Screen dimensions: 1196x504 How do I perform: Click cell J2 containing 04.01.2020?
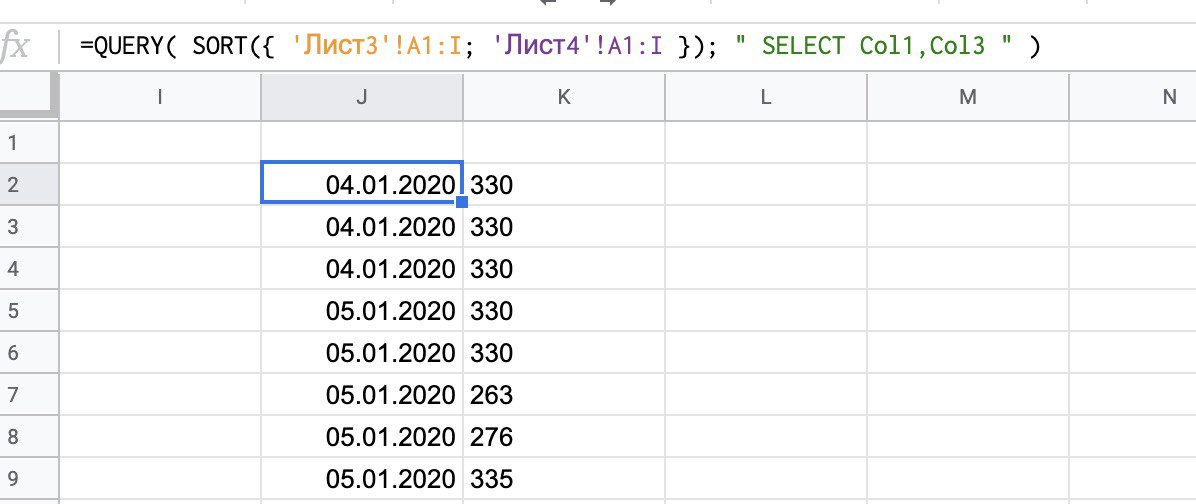coord(362,184)
